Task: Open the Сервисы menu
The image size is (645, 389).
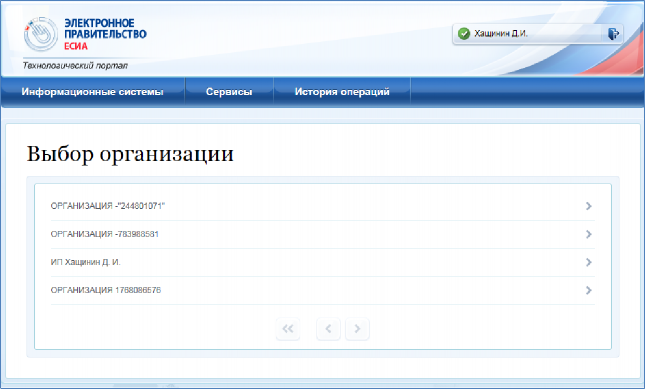Action: coord(229,92)
